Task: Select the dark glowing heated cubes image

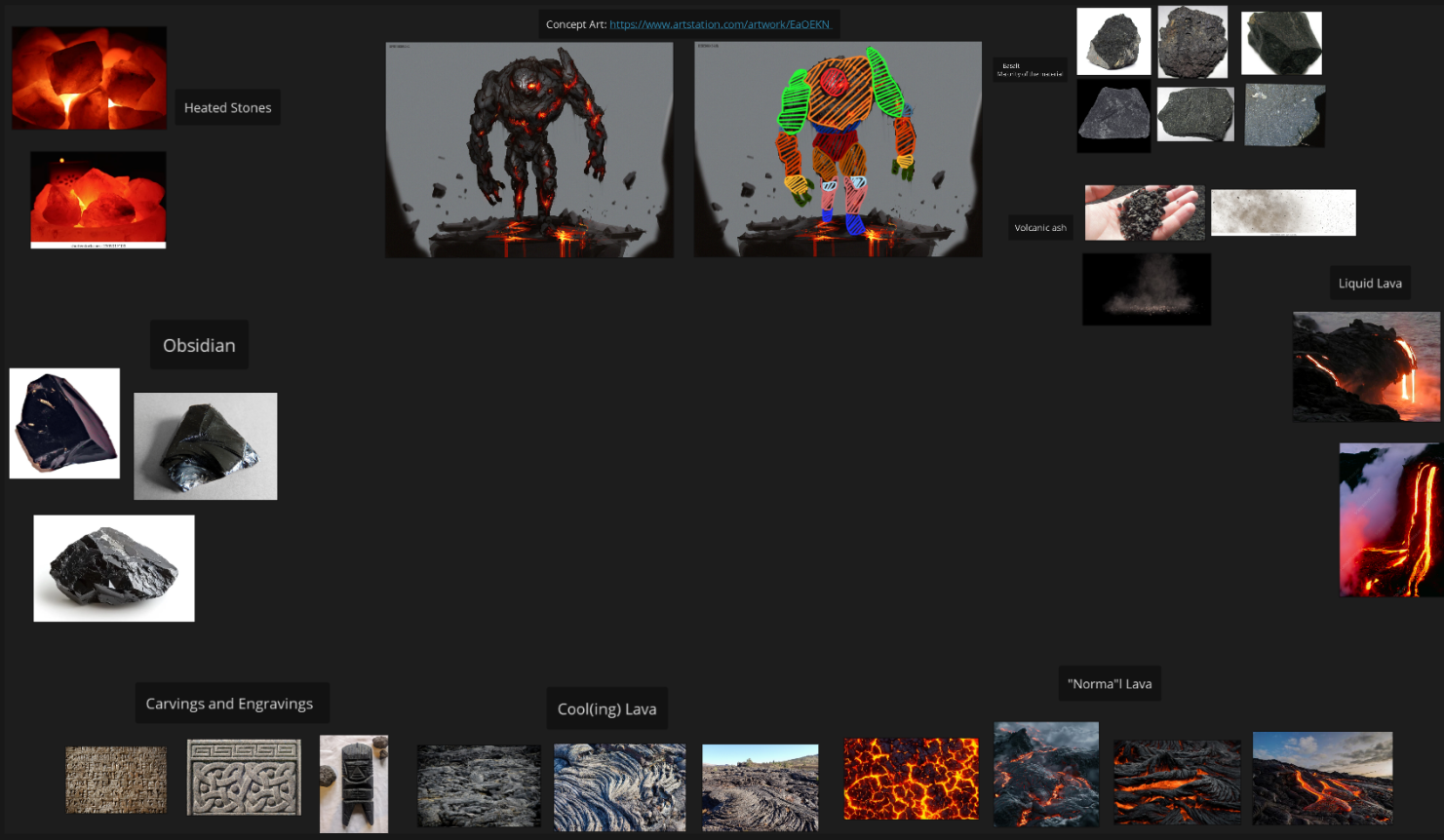Action: click(89, 78)
